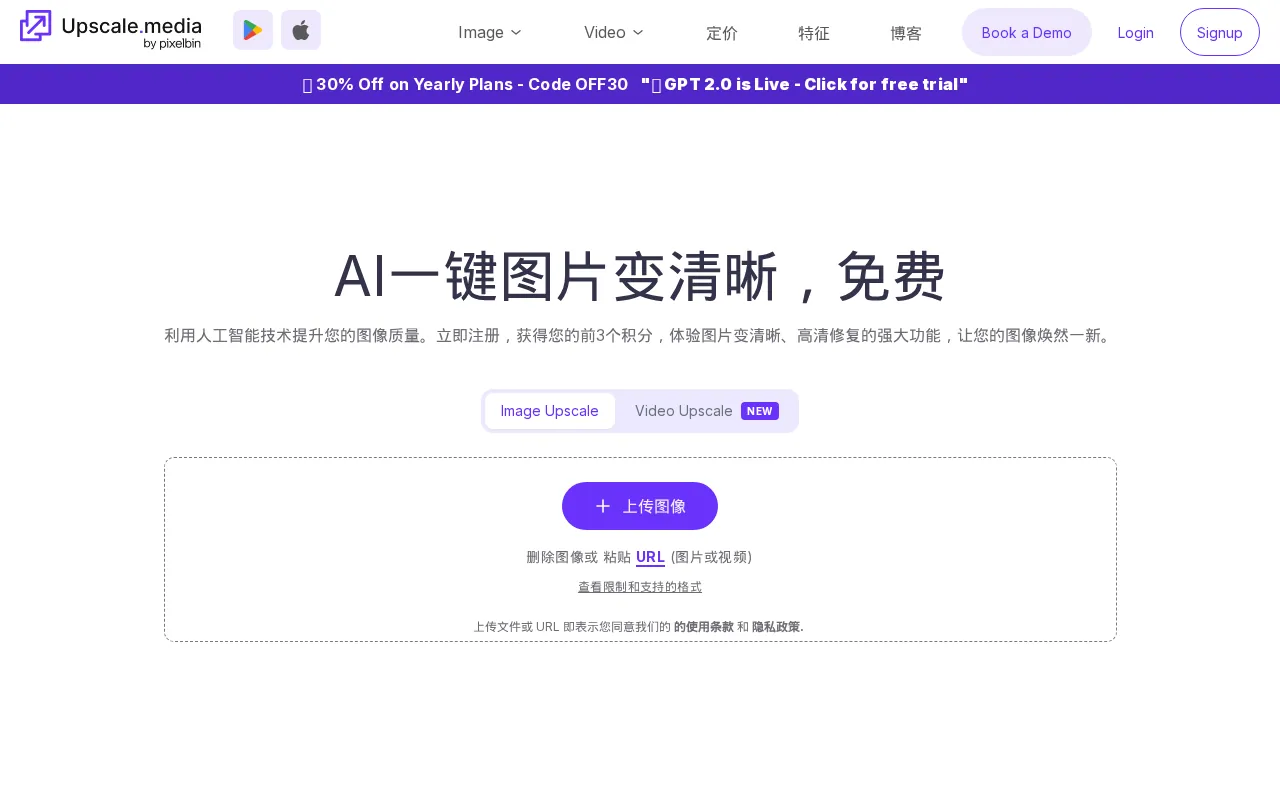Open the 的使用条款 terms link
The image size is (1280, 800).
(x=704, y=627)
